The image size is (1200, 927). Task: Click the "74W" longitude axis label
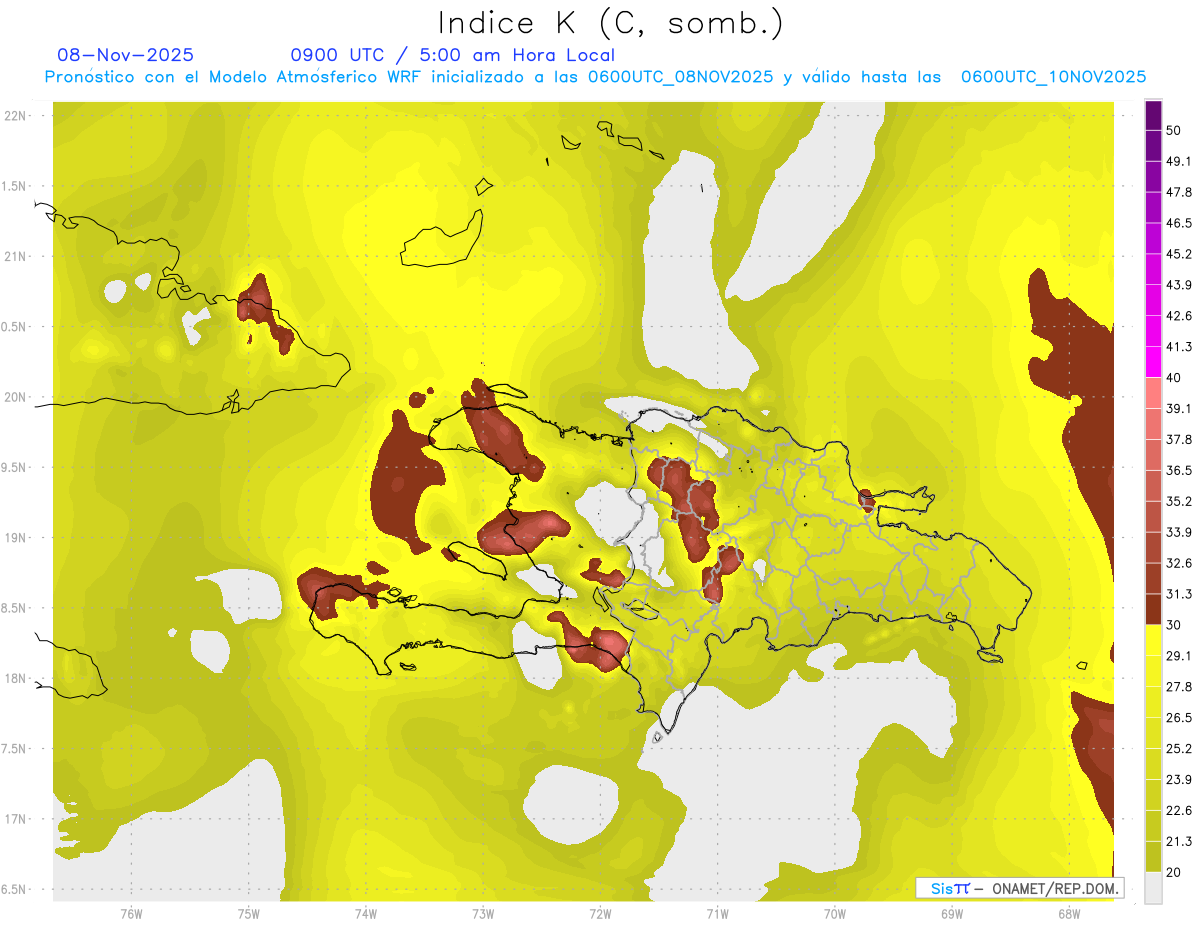366,913
